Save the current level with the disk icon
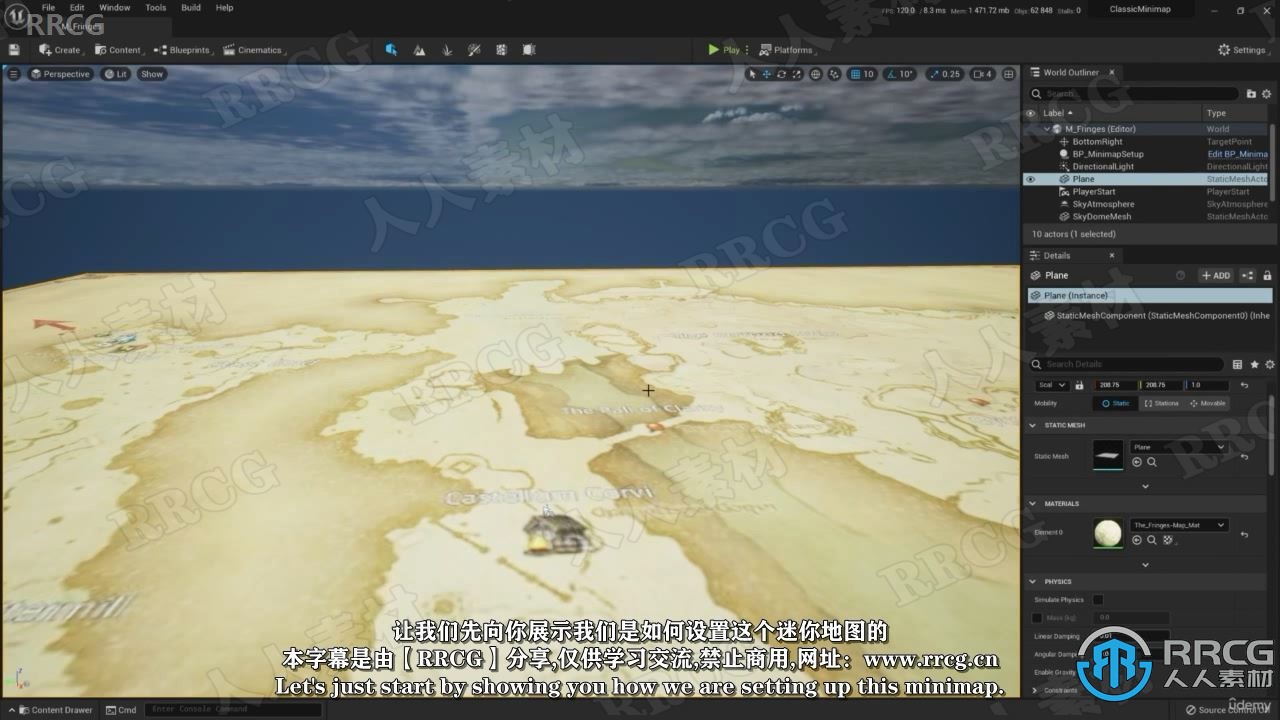The width and height of the screenshot is (1280, 720). 14,50
